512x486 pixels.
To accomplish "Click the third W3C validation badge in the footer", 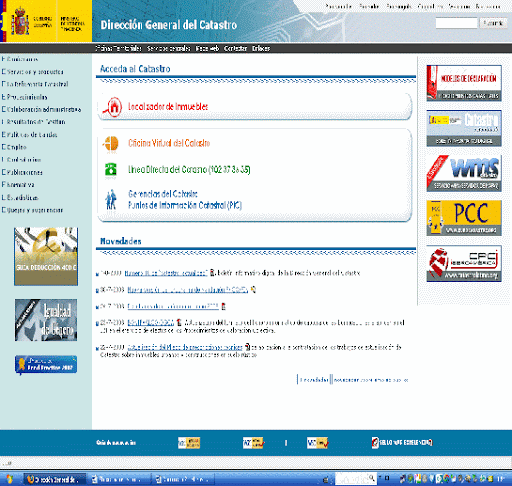I will click(317, 443).
